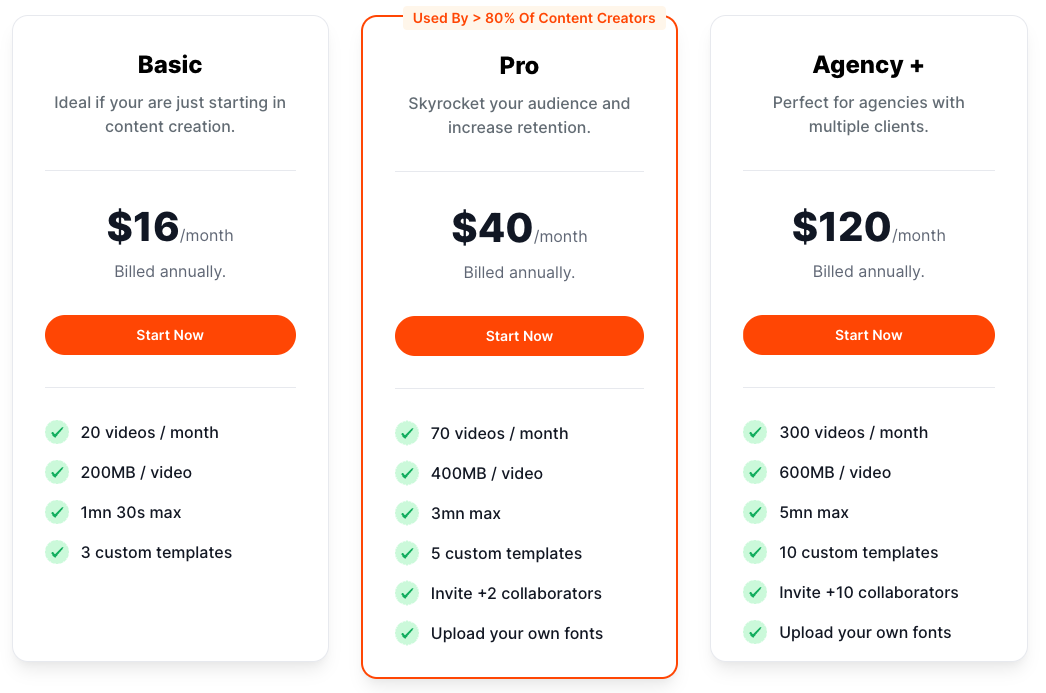Click checkmark beside 5mn max feature
The width and height of the screenshot is (1046, 693).
click(x=755, y=512)
